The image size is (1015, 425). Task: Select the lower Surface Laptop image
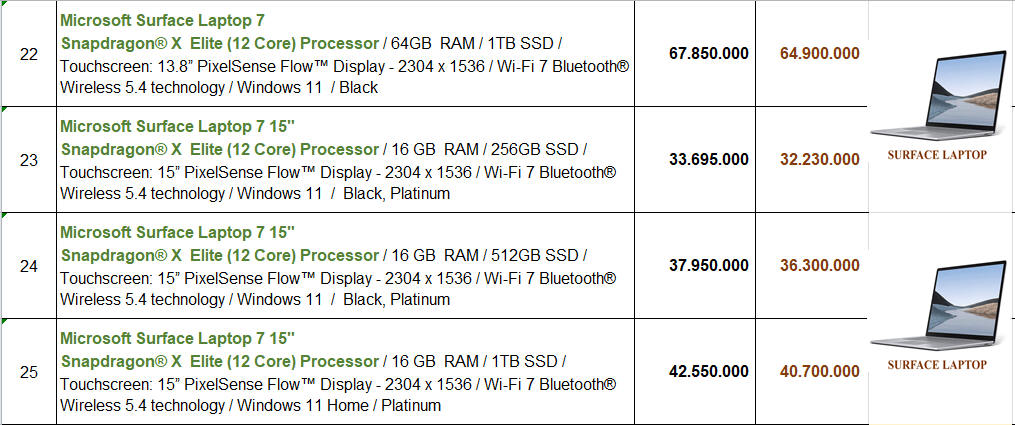coord(938,306)
